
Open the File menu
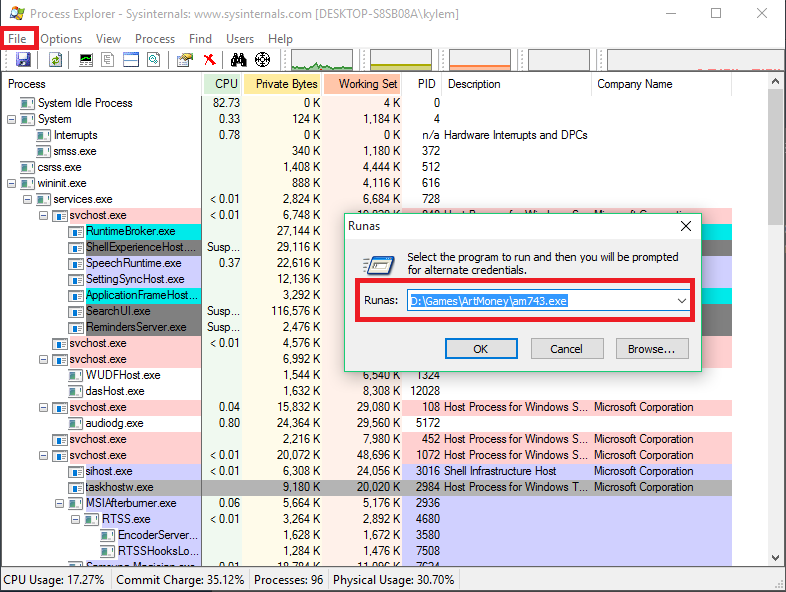pos(18,39)
